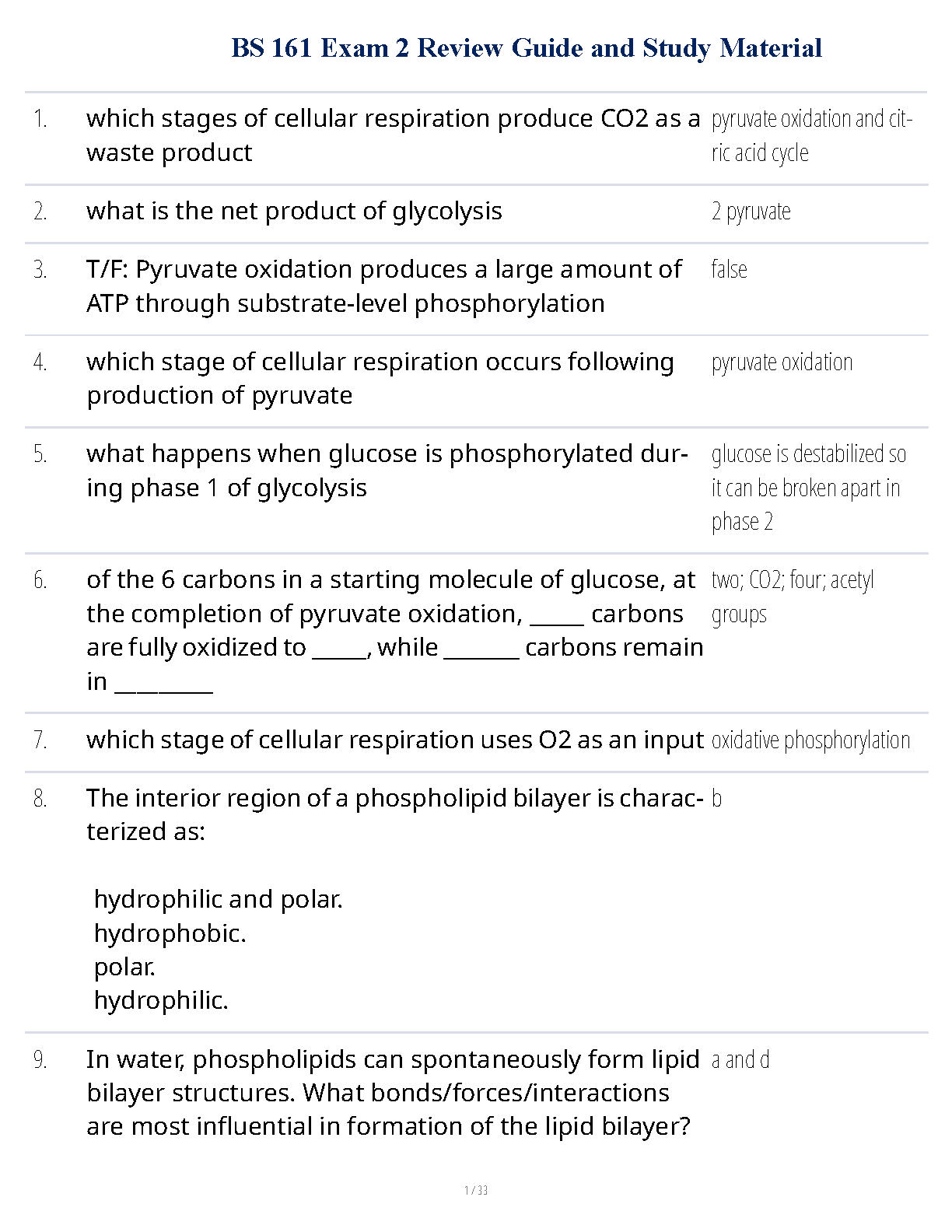Click the 'glucose is destabilized' answer text
Screen dimensions: 952x1232
point(807,488)
